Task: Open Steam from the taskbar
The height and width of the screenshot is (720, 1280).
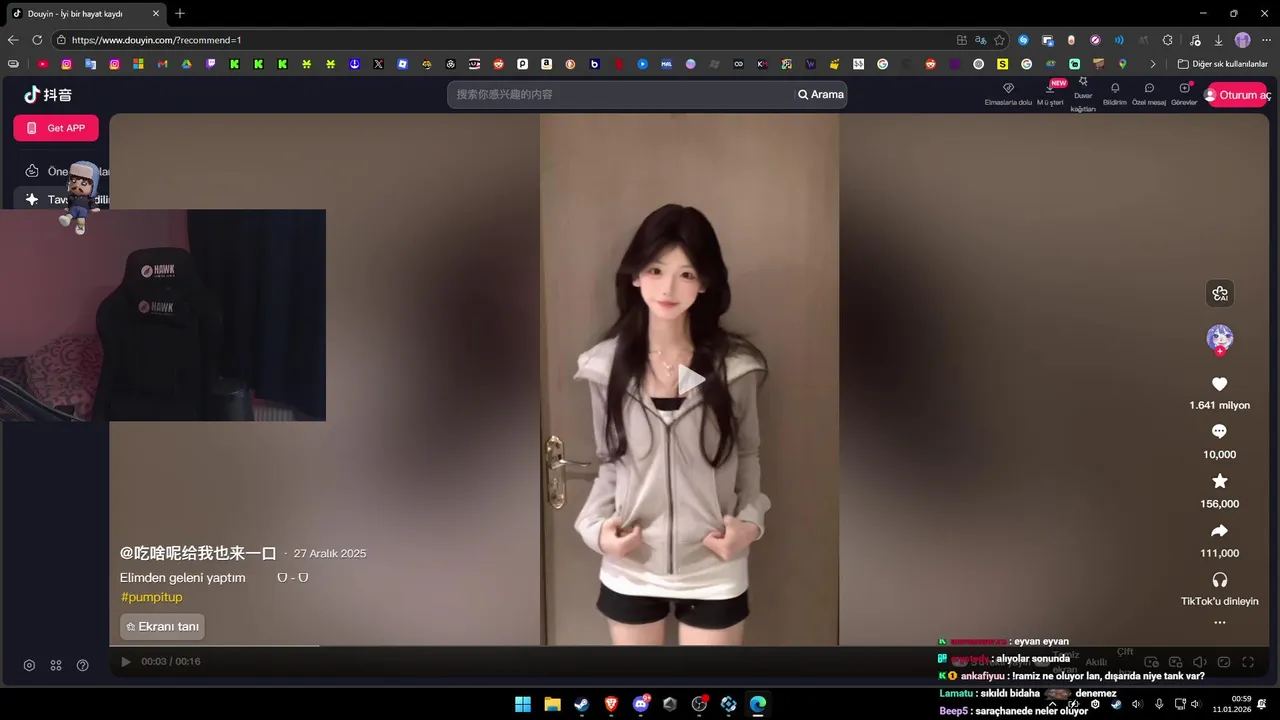Action: (x=581, y=704)
